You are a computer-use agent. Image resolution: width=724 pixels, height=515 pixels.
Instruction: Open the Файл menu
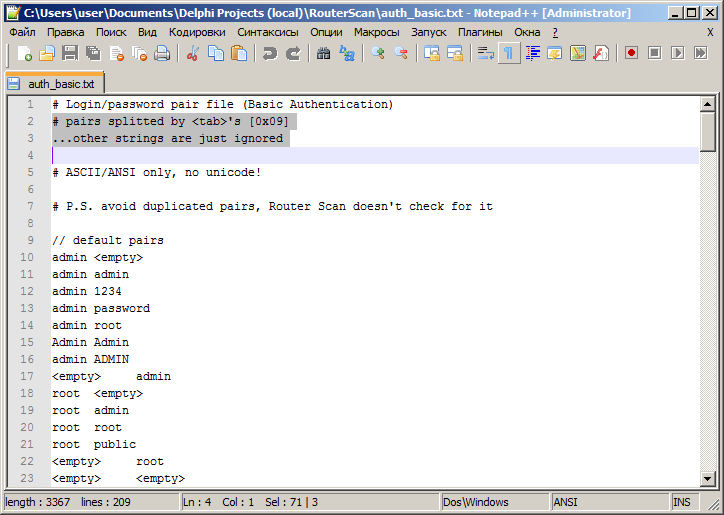tap(22, 32)
